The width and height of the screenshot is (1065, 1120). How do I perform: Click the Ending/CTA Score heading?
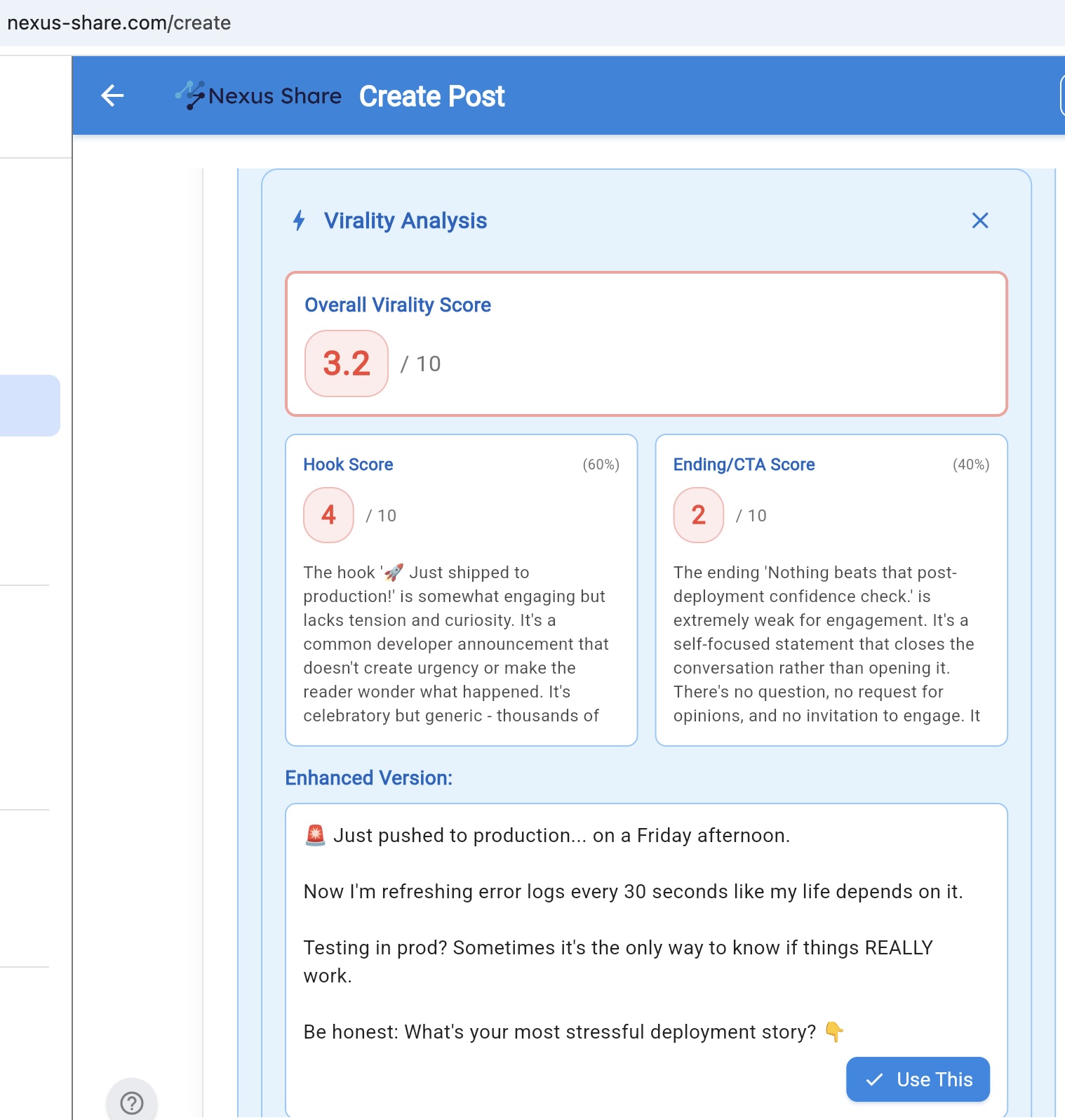click(x=744, y=465)
